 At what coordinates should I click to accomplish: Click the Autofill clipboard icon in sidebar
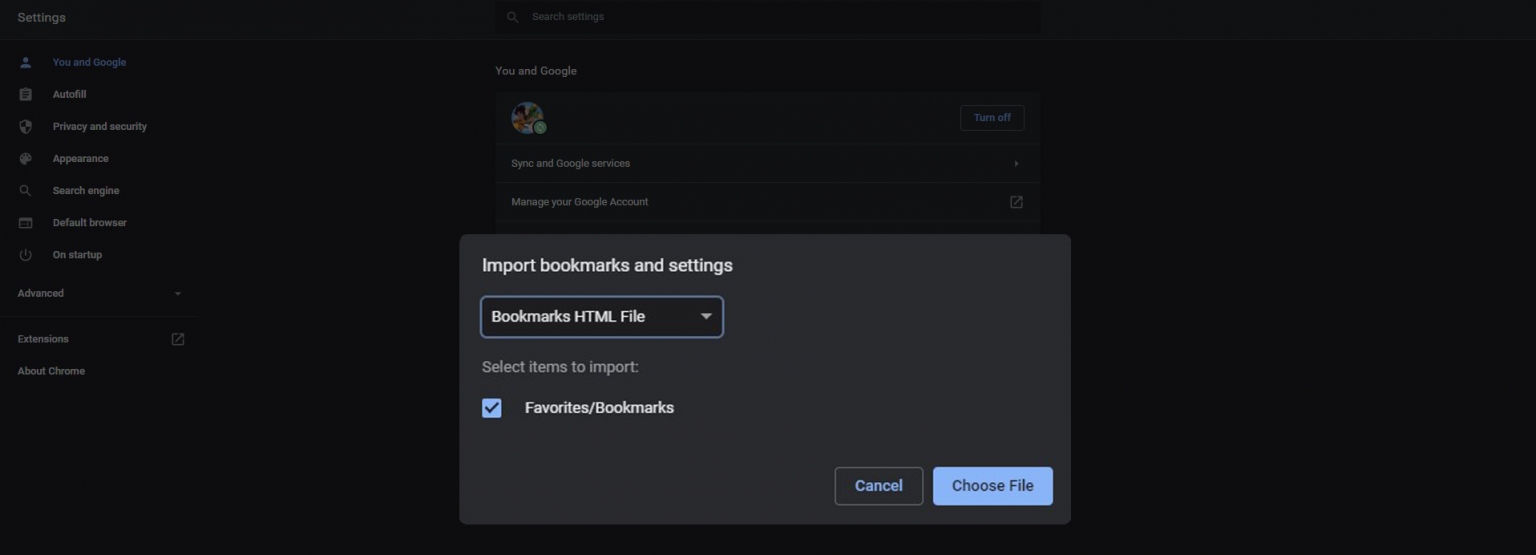coord(26,94)
